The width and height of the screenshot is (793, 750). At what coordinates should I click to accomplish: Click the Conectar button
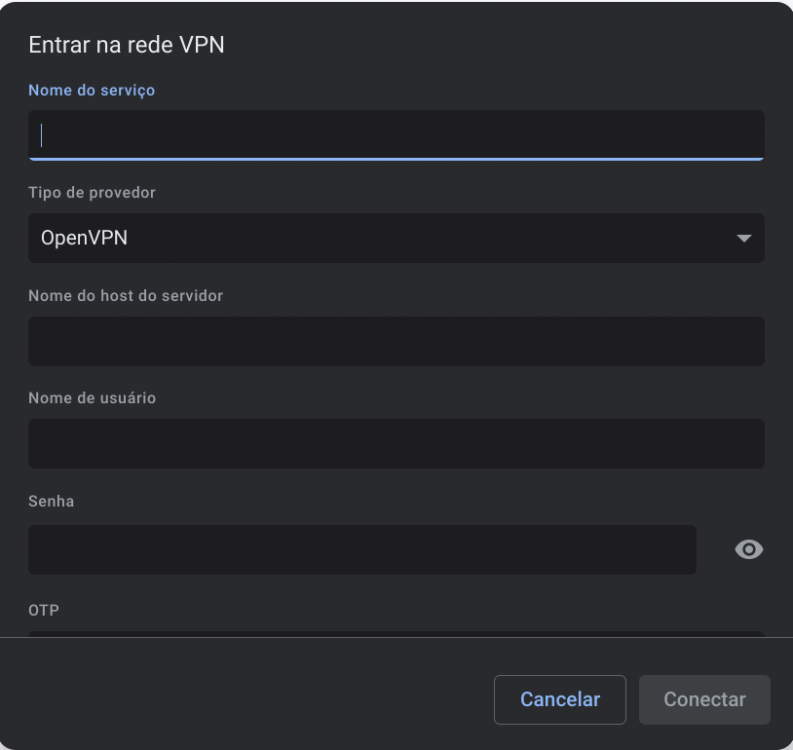704,699
